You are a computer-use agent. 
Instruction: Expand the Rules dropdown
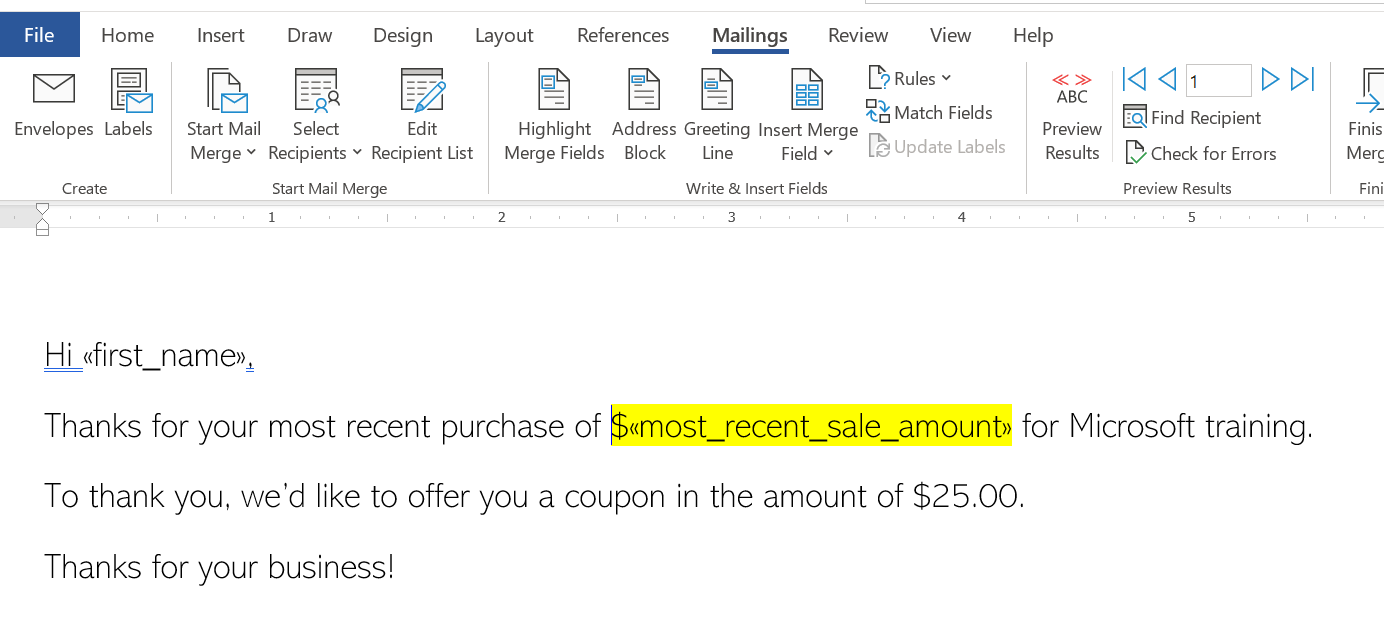point(910,79)
